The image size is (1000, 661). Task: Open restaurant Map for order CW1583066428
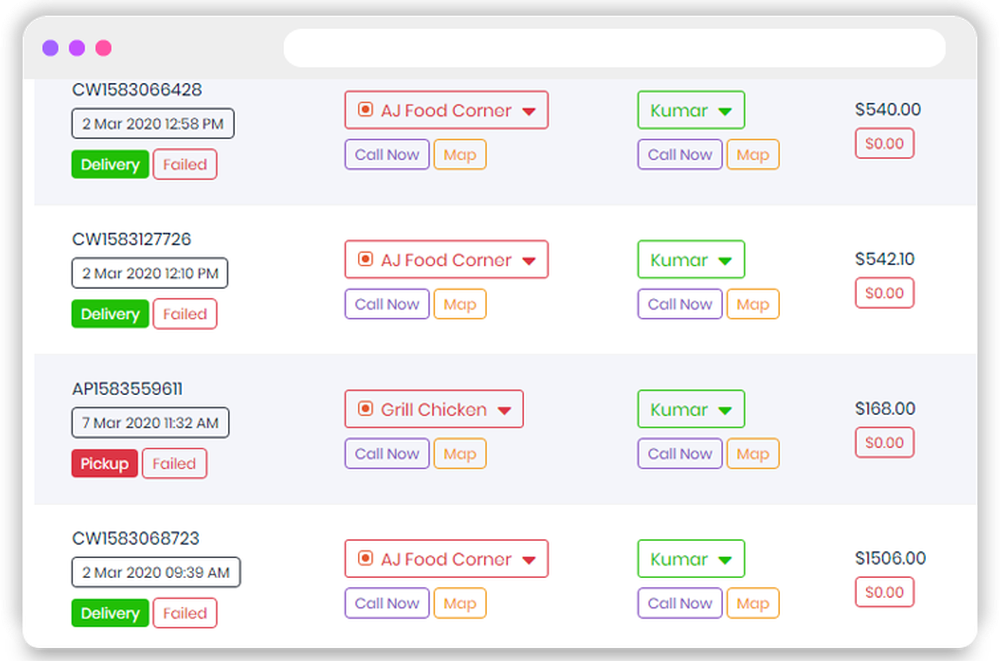pos(460,154)
